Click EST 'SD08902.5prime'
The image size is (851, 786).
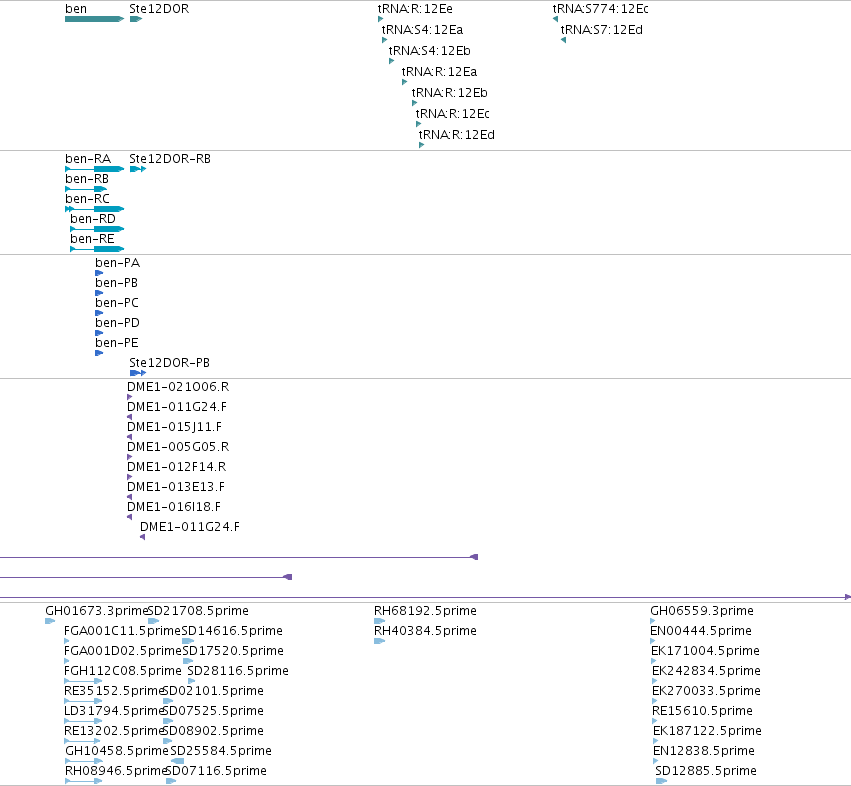point(213,731)
